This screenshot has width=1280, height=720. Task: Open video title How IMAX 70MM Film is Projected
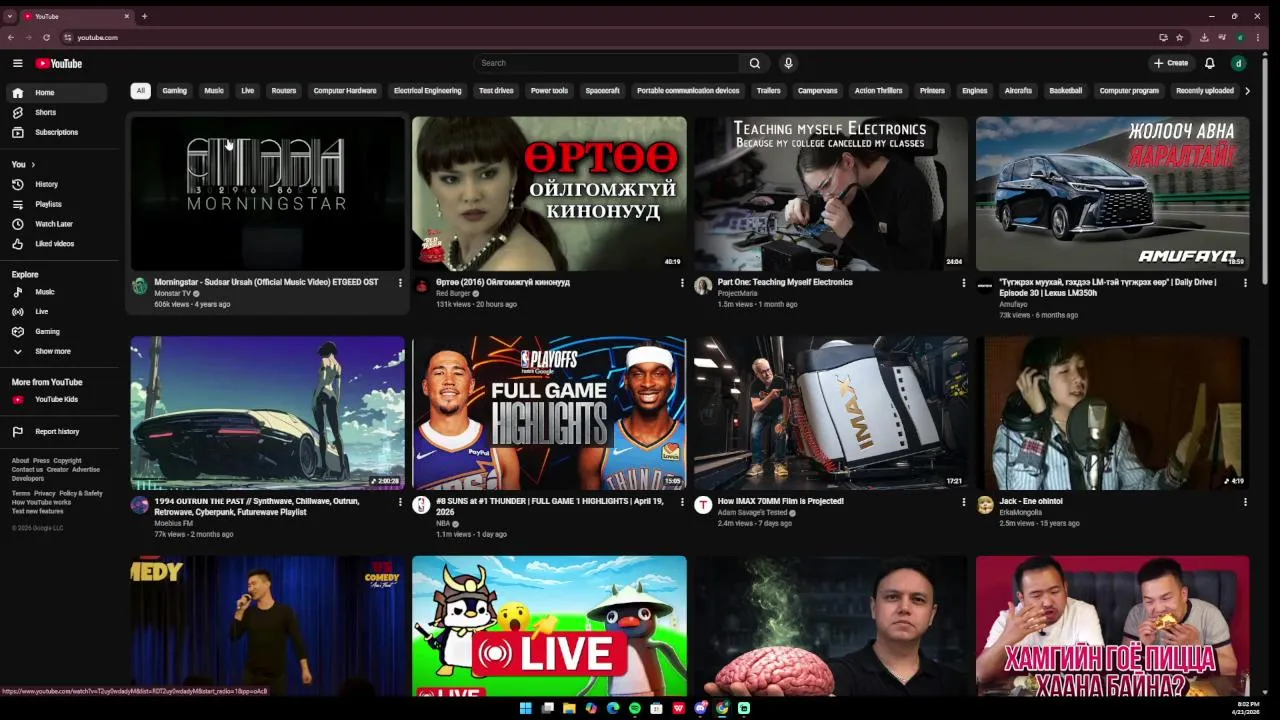(x=781, y=501)
